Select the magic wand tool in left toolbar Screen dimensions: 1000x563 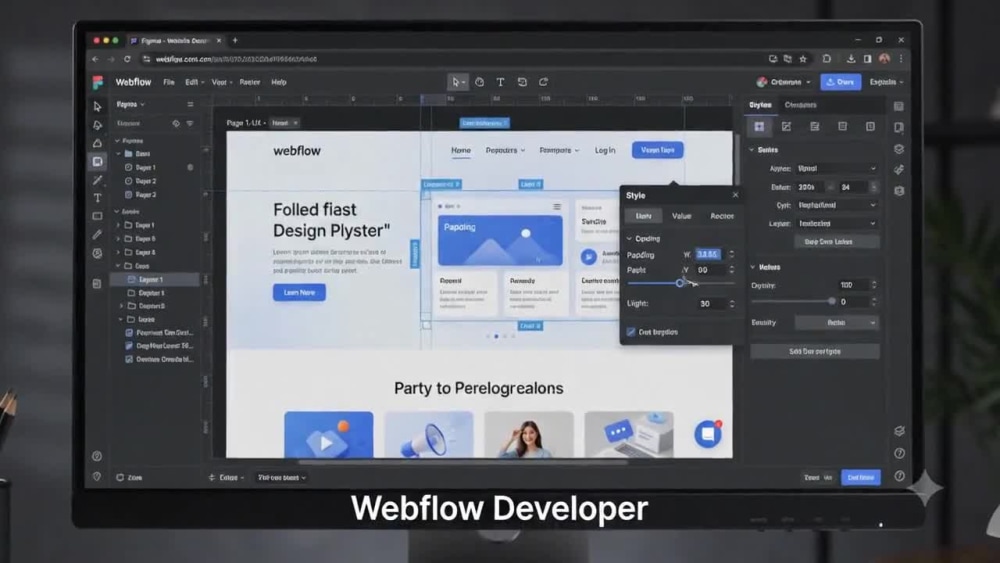pyautogui.click(x=97, y=180)
